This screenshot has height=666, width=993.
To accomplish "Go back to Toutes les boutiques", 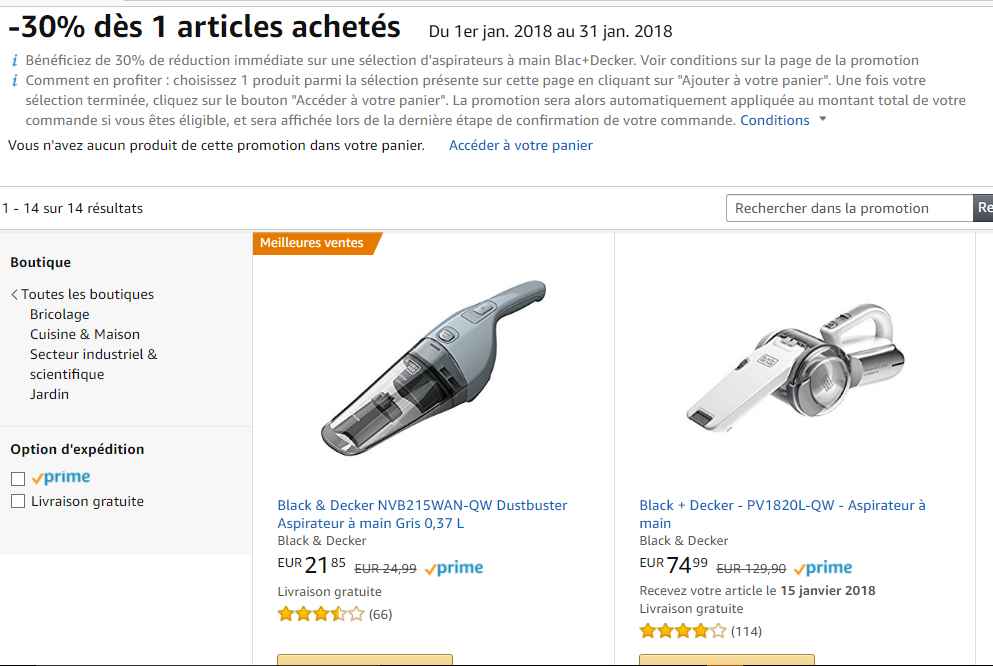I will [87, 294].
